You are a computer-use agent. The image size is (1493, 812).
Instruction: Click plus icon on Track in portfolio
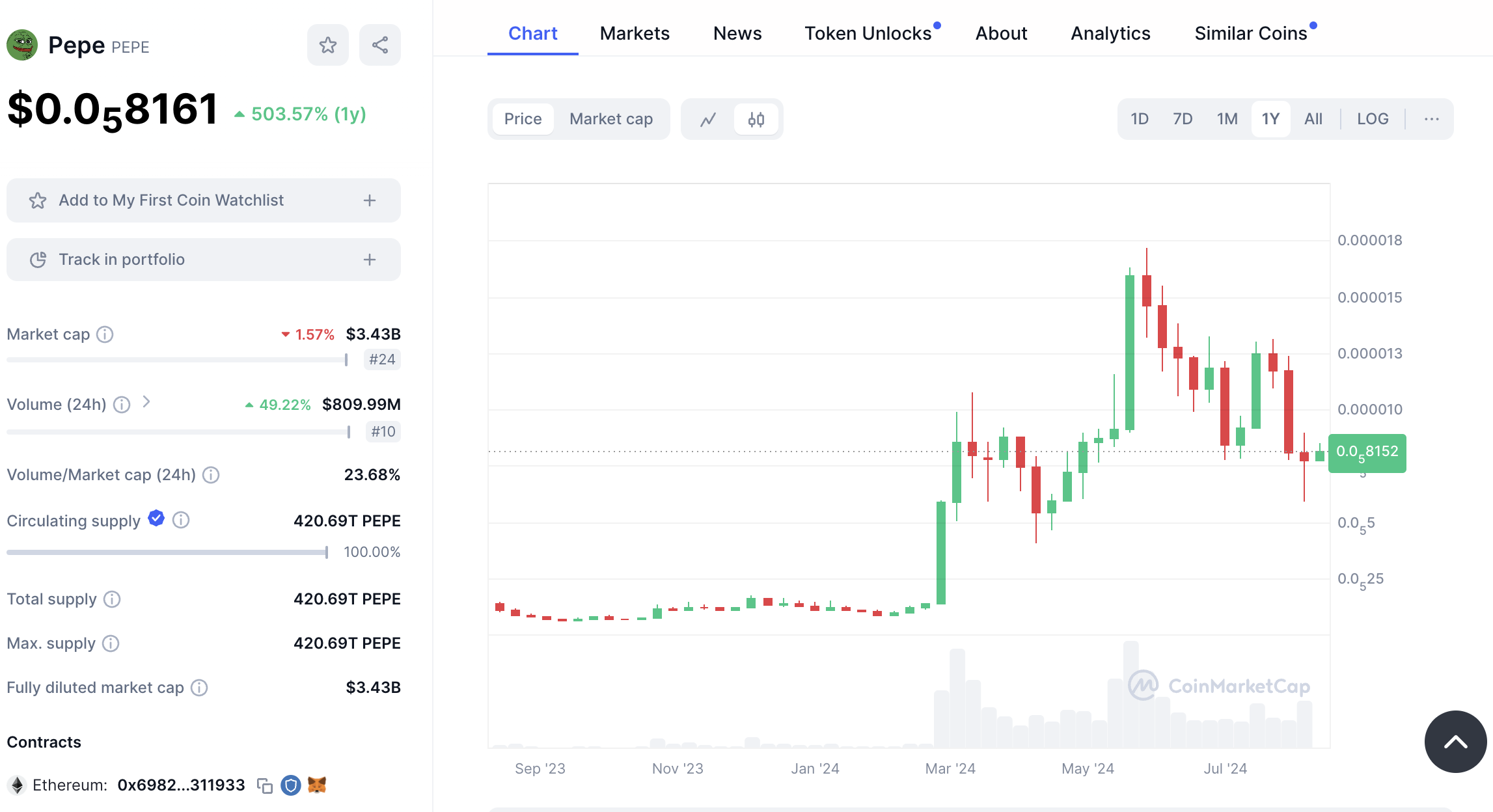370,260
